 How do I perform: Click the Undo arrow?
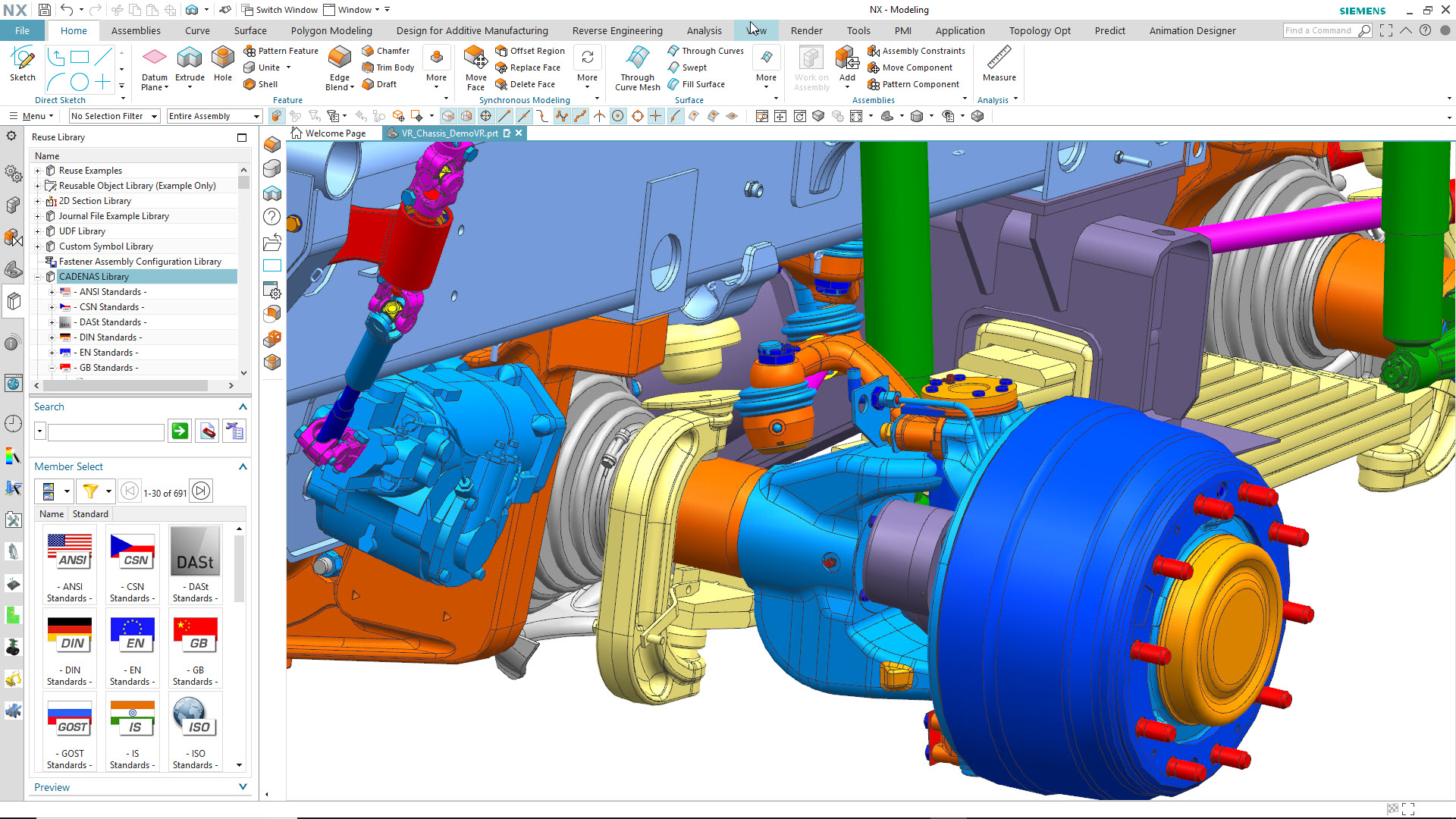[x=67, y=10]
